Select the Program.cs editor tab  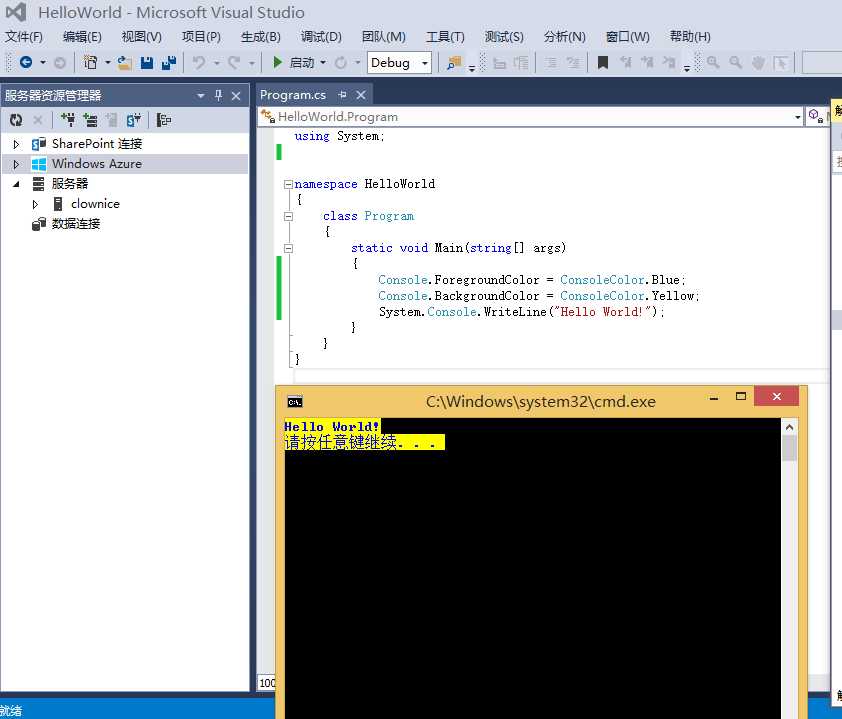pyautogui.click(x=293, y=95)
